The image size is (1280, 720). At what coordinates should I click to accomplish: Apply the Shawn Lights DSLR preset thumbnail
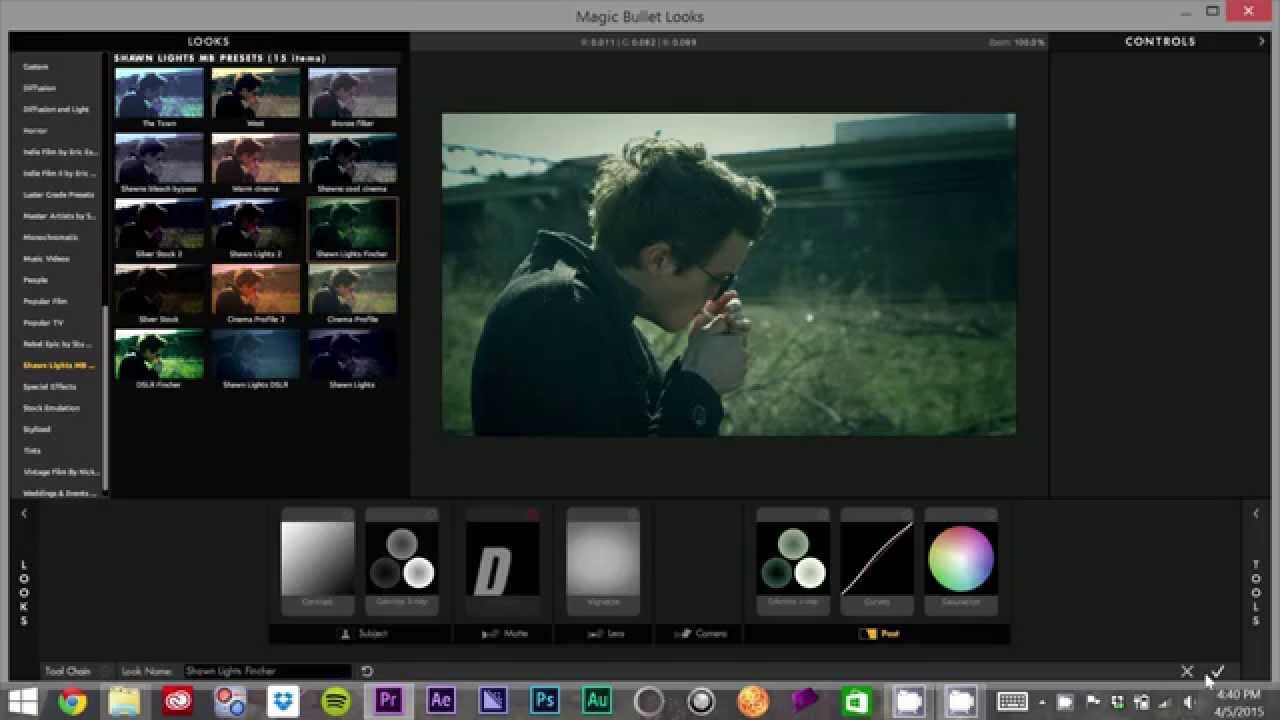click(x=255, y=355)
